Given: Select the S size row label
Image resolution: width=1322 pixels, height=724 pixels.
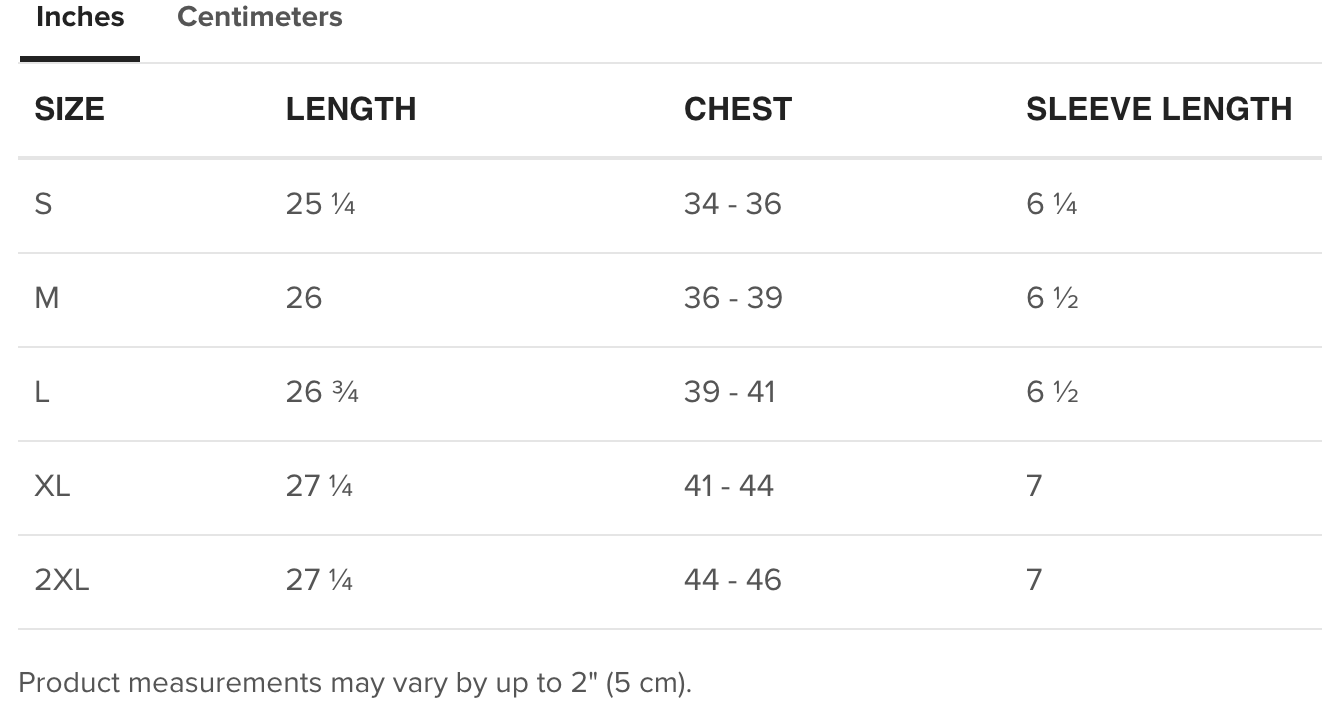Looking at the screenshot, I should (x=43, y=204).
